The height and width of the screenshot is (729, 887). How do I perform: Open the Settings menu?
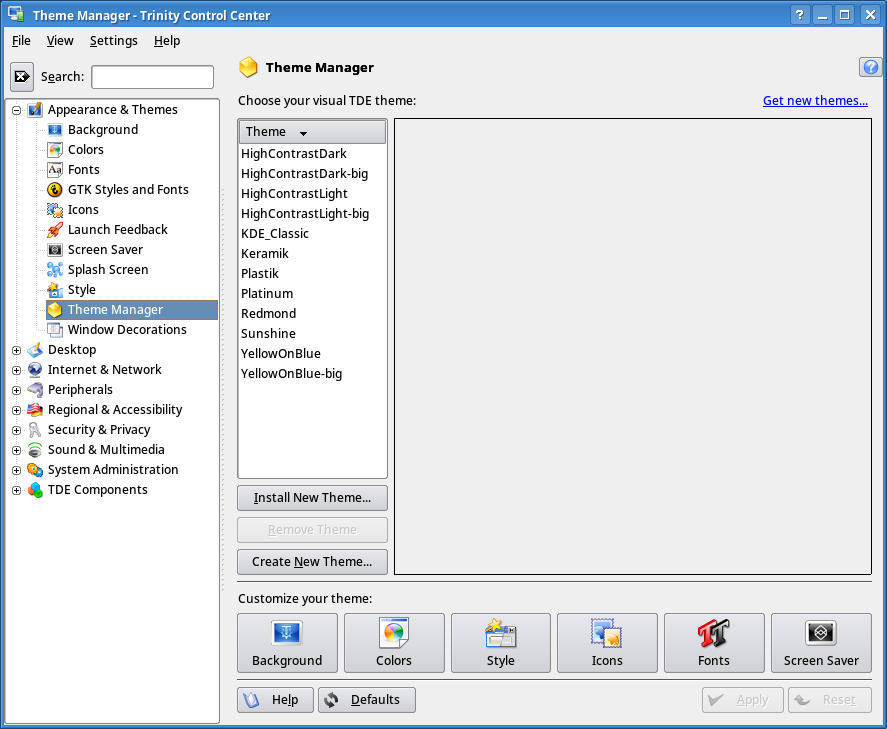[x=114, y=41]
